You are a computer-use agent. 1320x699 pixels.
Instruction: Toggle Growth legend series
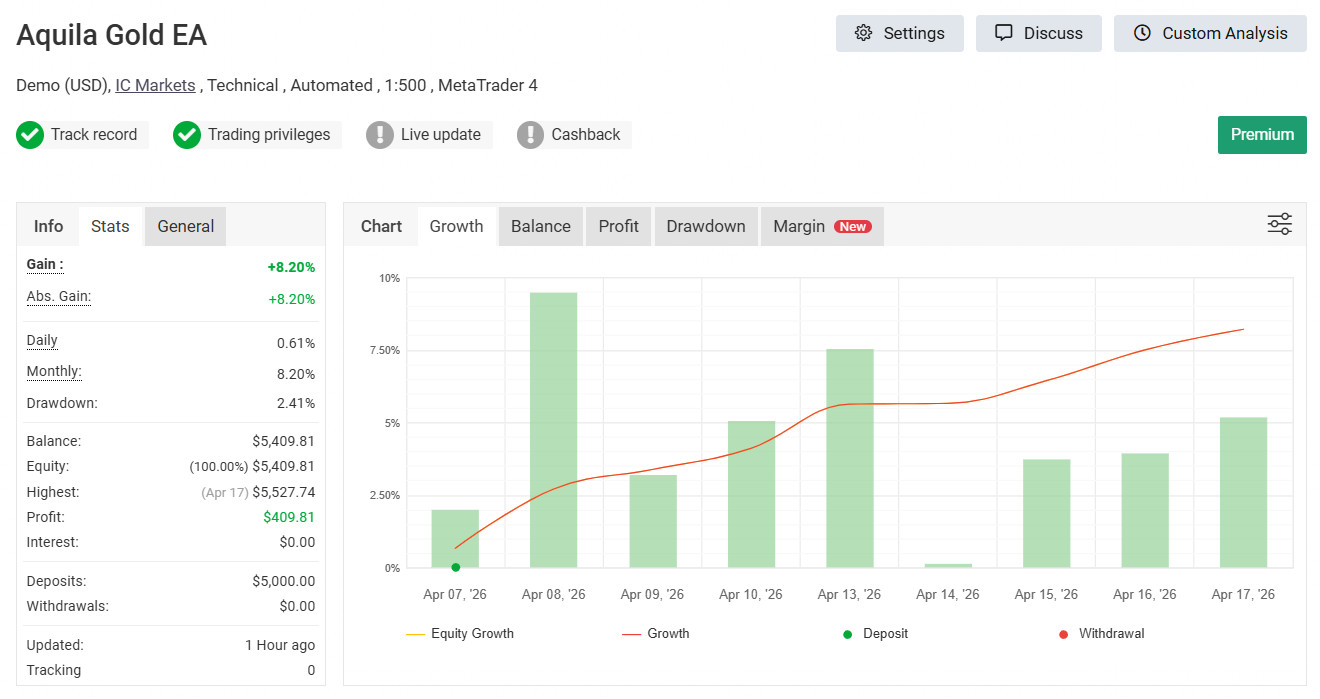[656, 633]
